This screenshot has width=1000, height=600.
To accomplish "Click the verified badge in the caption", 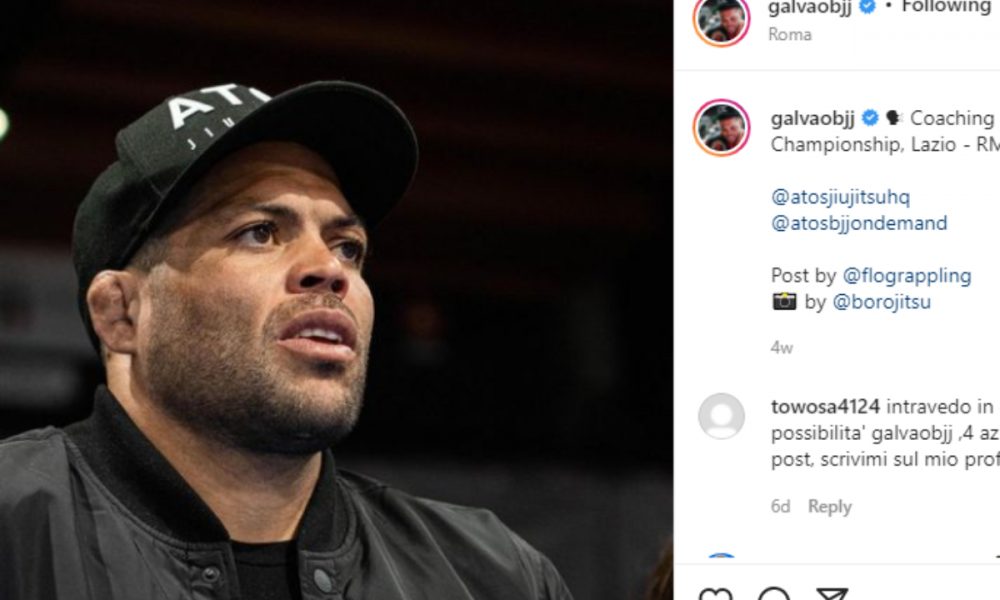I will [x=870, y=118].
